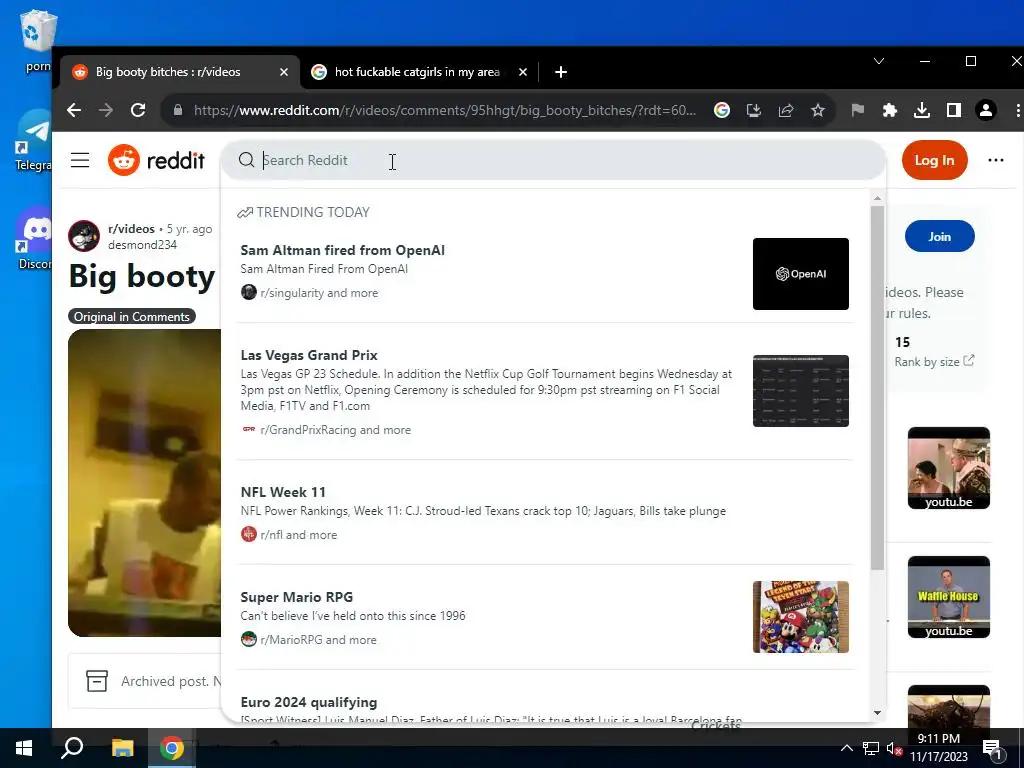Click the r/videos subreddit name link

(x=131, y=229)
